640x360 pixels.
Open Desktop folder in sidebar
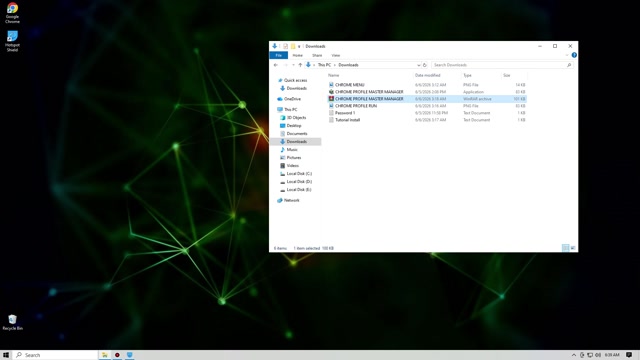(x=293, y=126)
